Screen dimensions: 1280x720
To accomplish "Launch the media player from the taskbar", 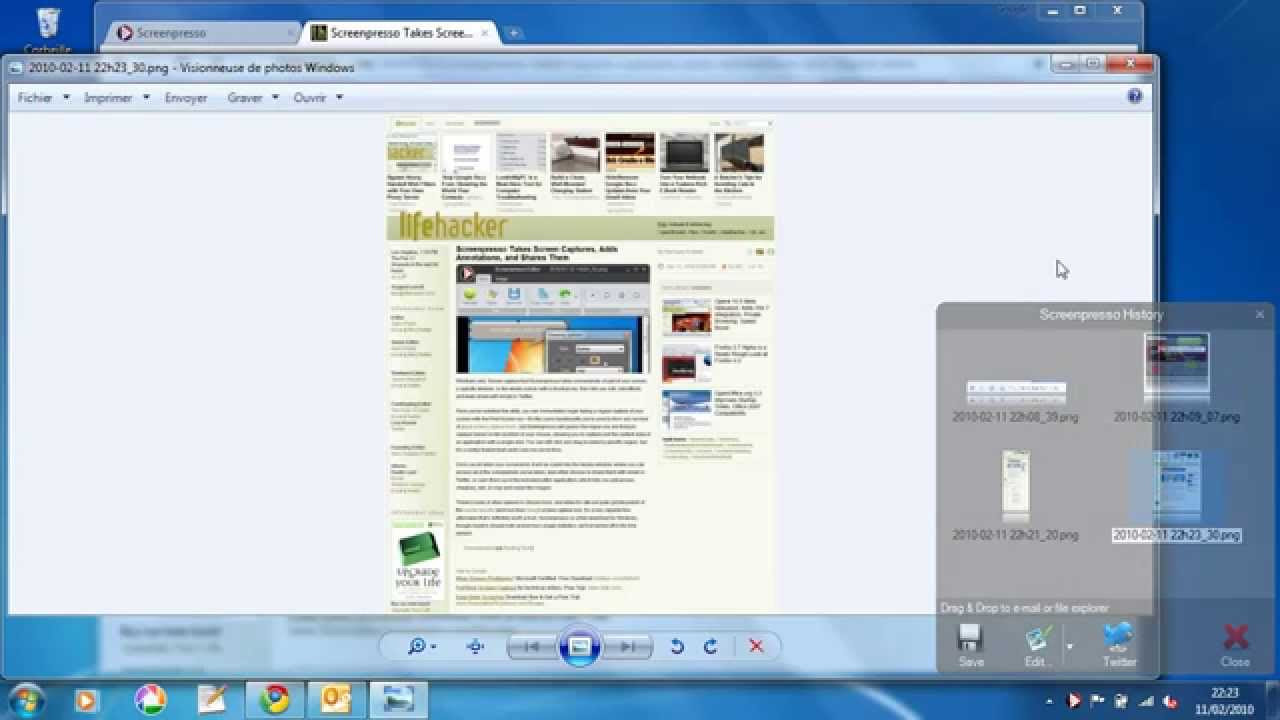I will point(86,700).
